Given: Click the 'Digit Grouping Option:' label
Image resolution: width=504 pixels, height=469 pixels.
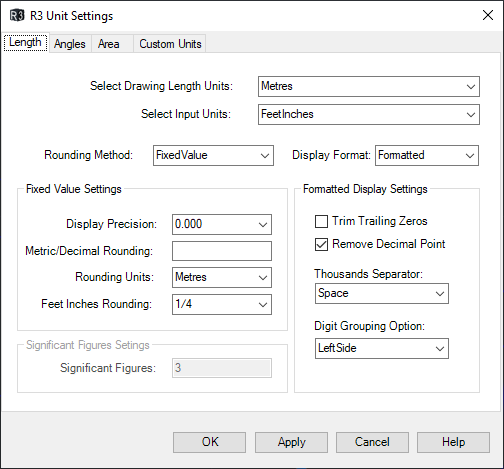Looking at the screenshot, I should click(x=369, y=326).
